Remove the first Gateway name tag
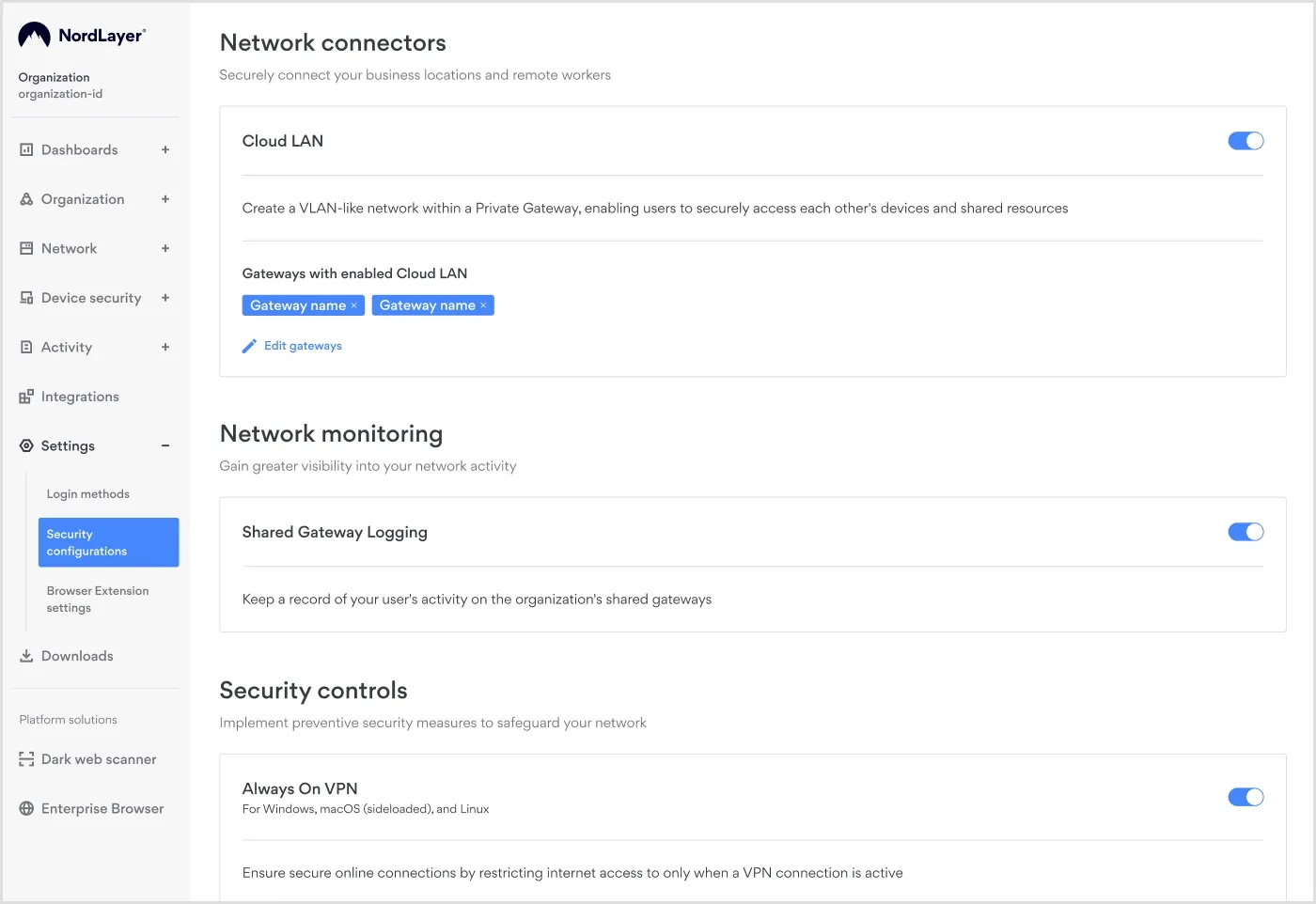 355,304
